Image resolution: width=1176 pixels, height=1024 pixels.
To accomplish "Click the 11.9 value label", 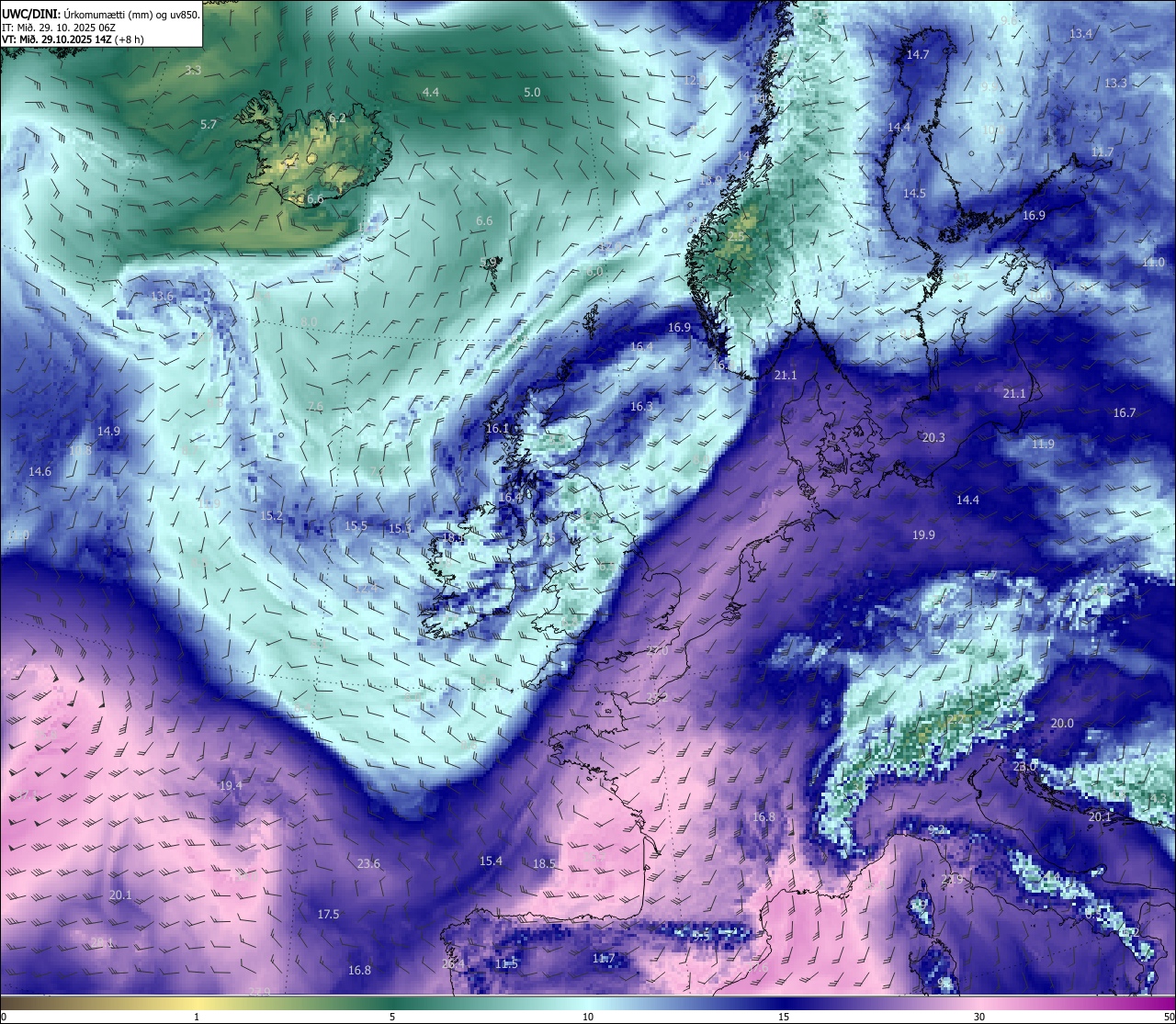I will (1043, 444).
